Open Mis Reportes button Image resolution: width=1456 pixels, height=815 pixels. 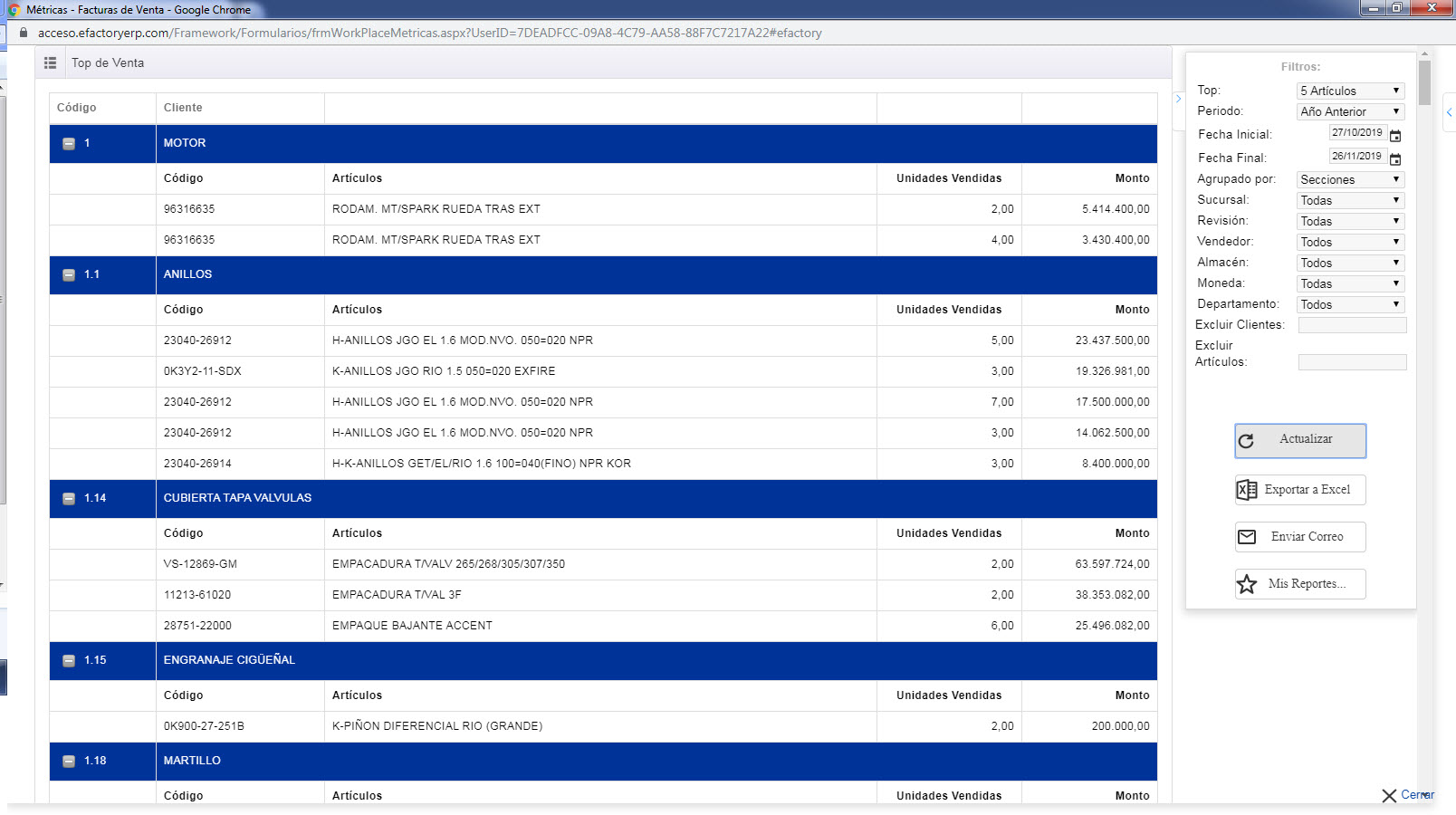point(1300,584)
